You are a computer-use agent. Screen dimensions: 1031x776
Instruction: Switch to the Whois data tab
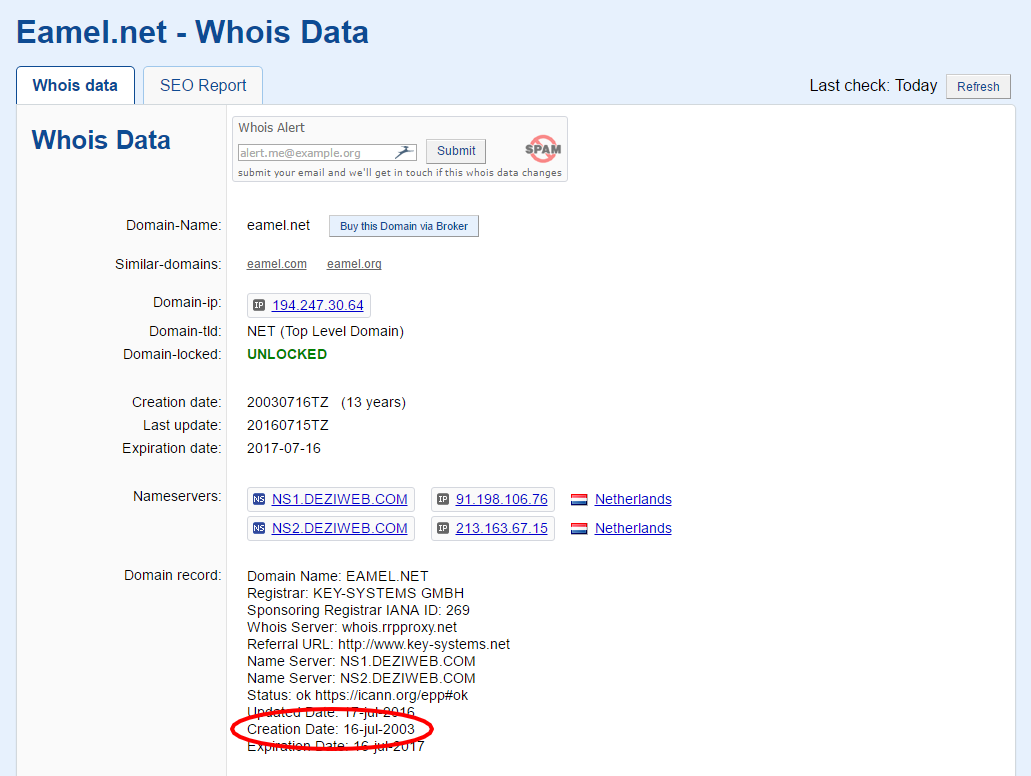[76, 85]
